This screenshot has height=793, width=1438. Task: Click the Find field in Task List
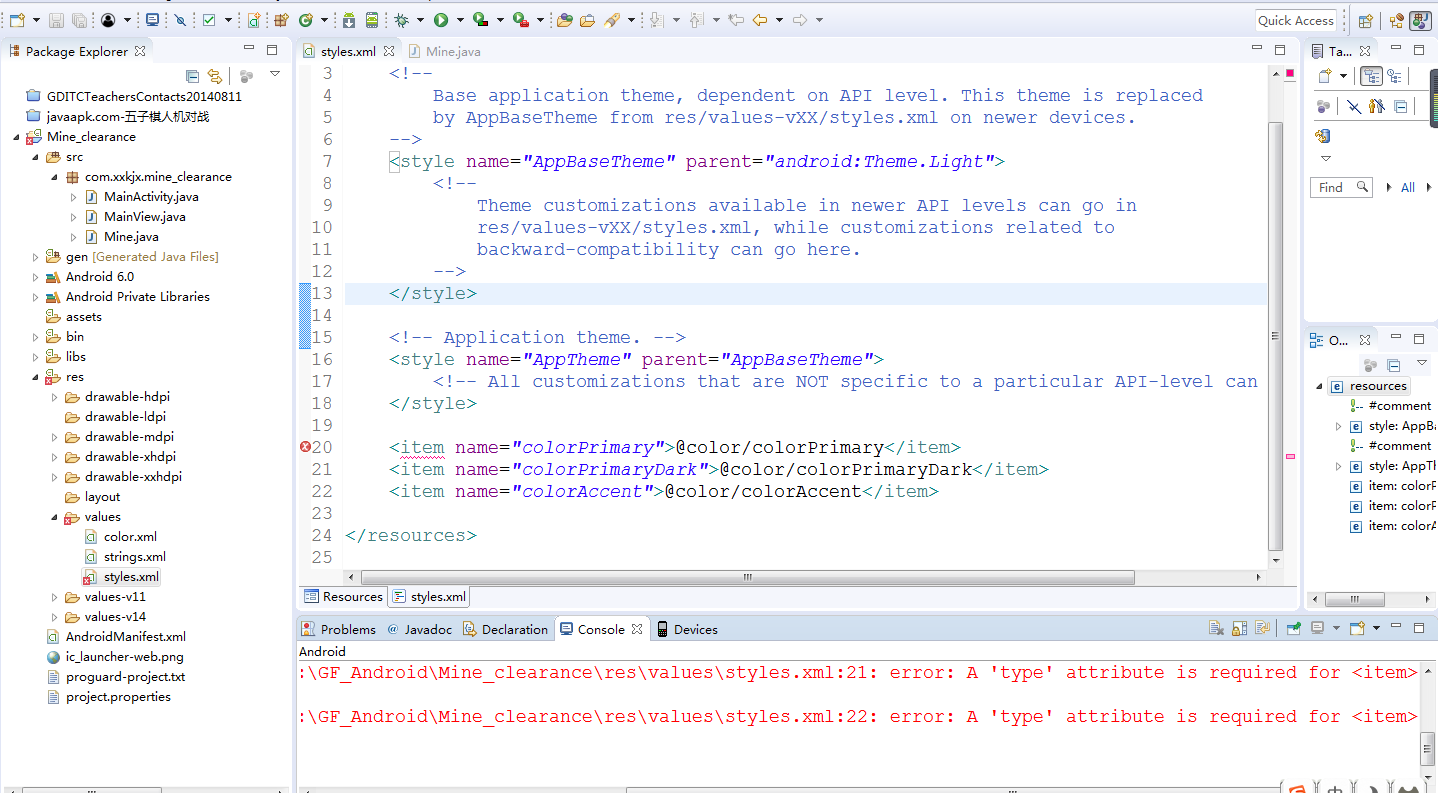pyautogui.click(x=1341, y=187)
